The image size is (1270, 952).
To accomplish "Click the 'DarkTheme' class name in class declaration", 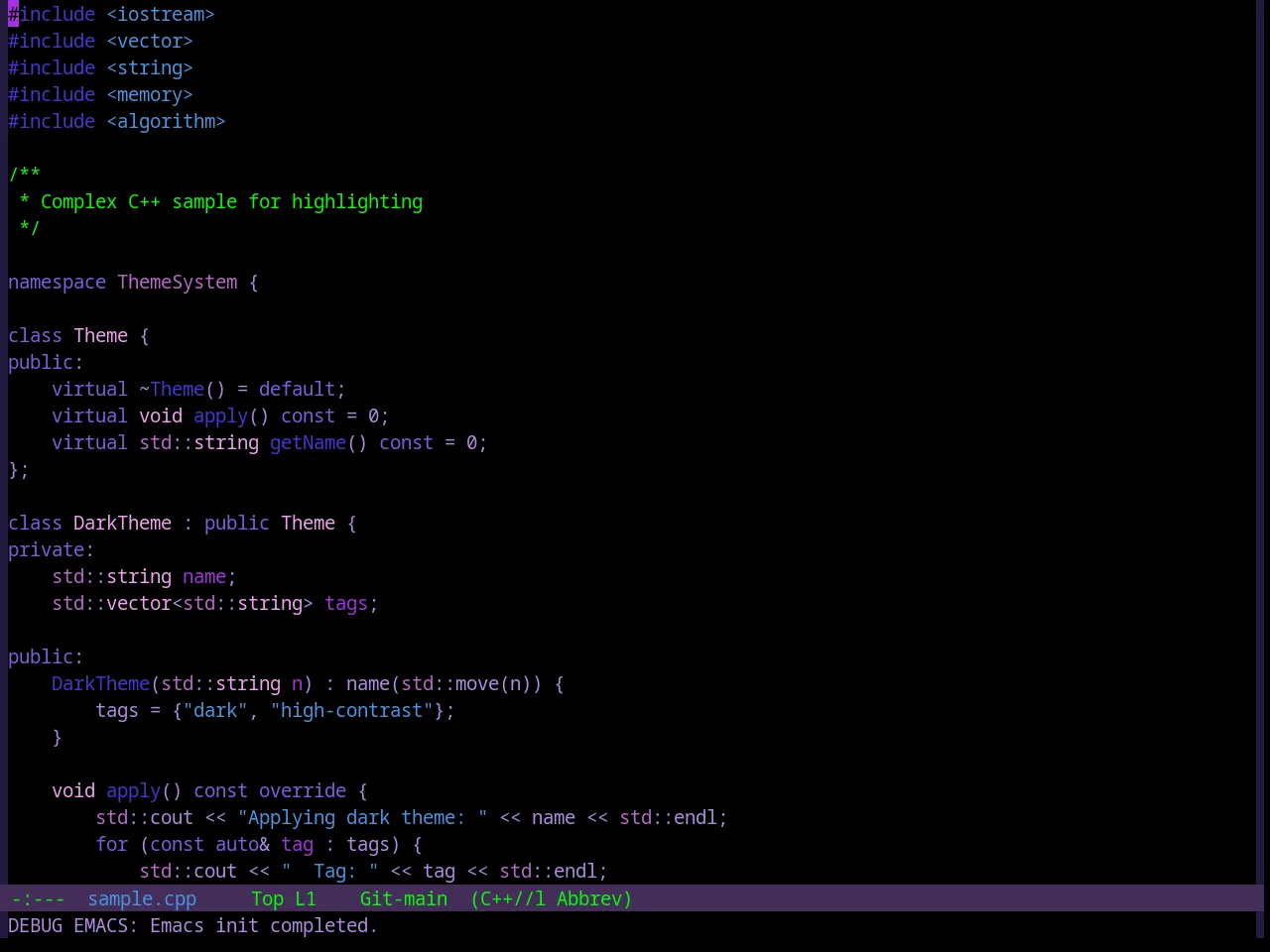I will pyautogui.click(x=122, y=523).
